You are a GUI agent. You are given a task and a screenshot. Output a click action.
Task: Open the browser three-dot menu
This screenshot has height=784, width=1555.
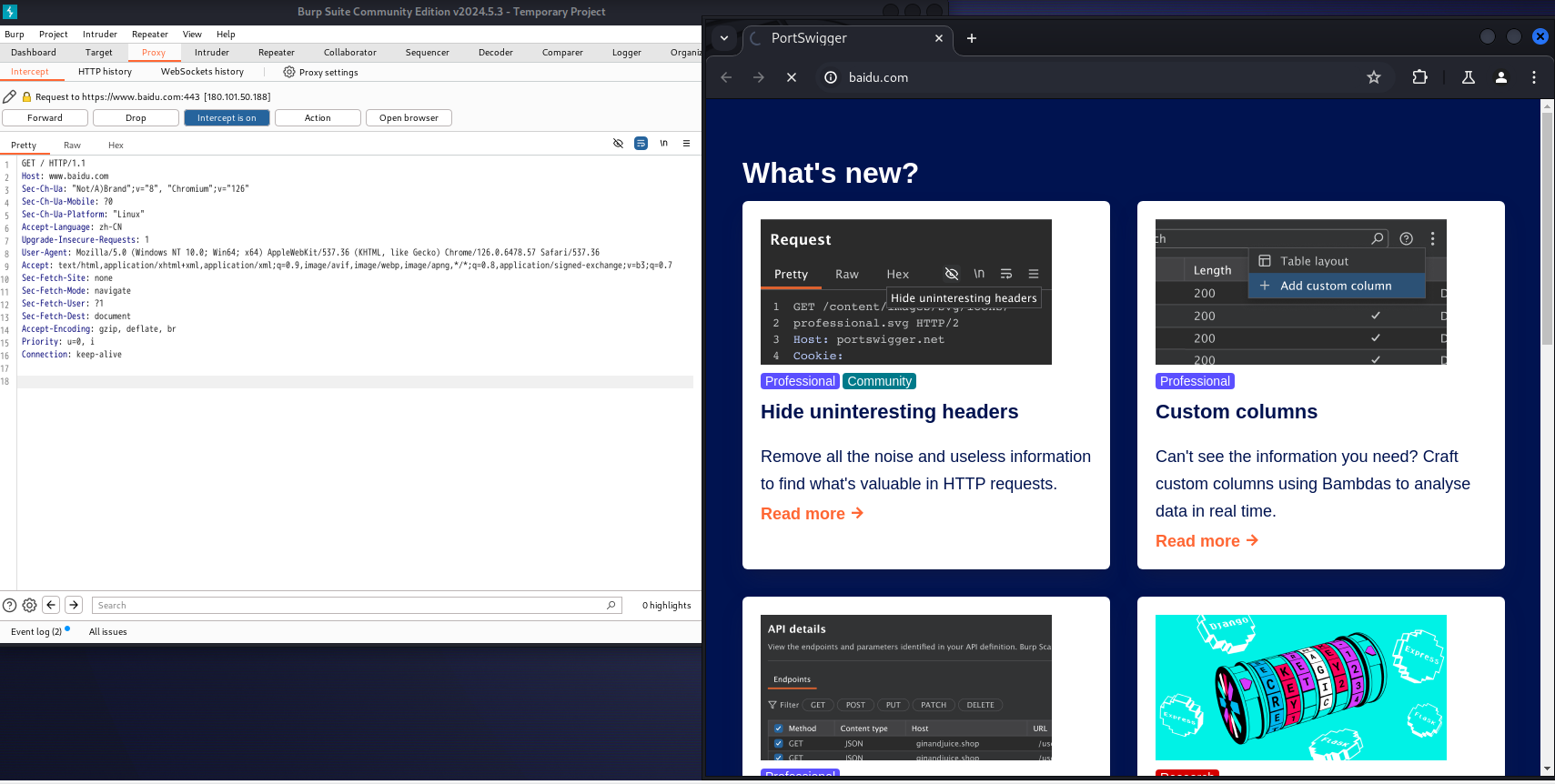1534,77
